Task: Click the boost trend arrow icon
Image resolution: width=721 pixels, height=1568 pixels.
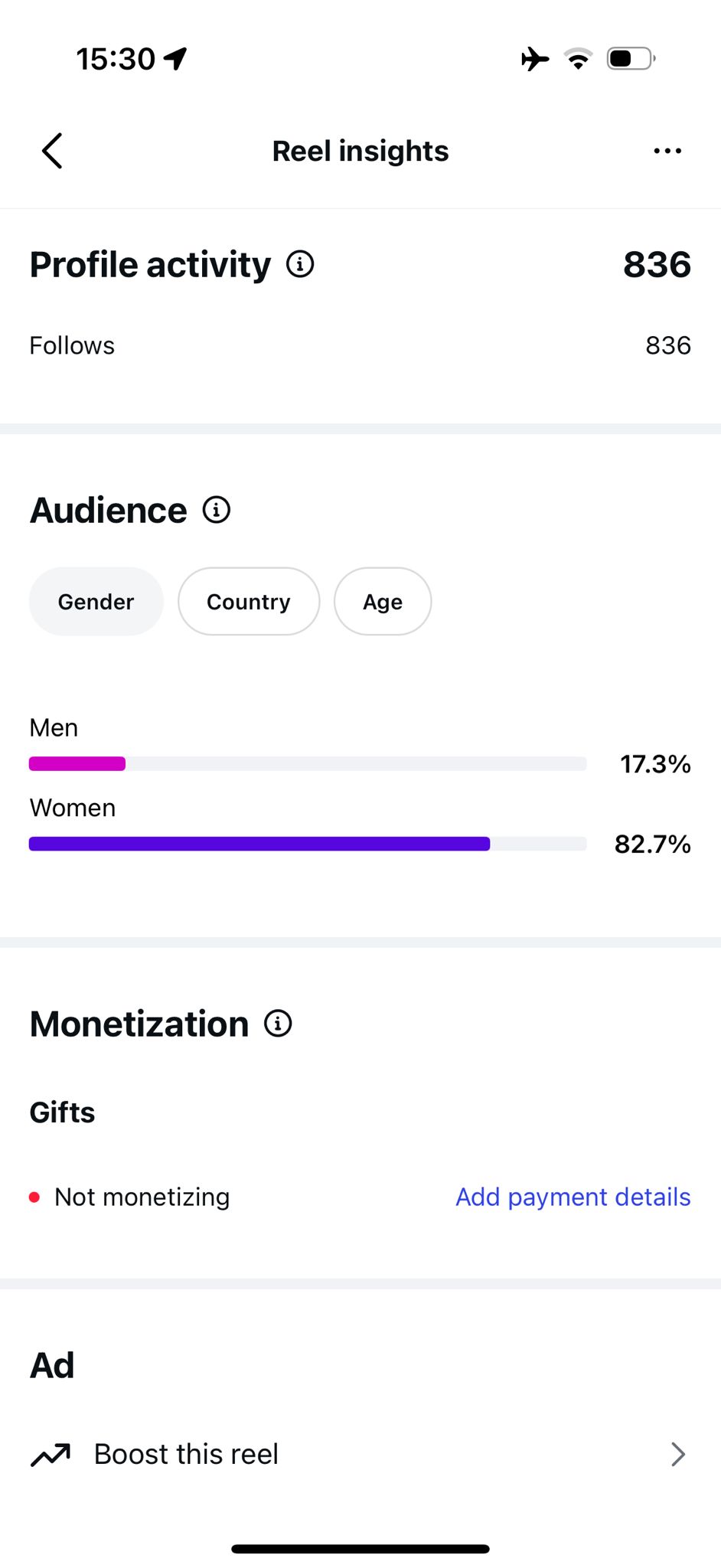Action: [x=51, y=1454]
